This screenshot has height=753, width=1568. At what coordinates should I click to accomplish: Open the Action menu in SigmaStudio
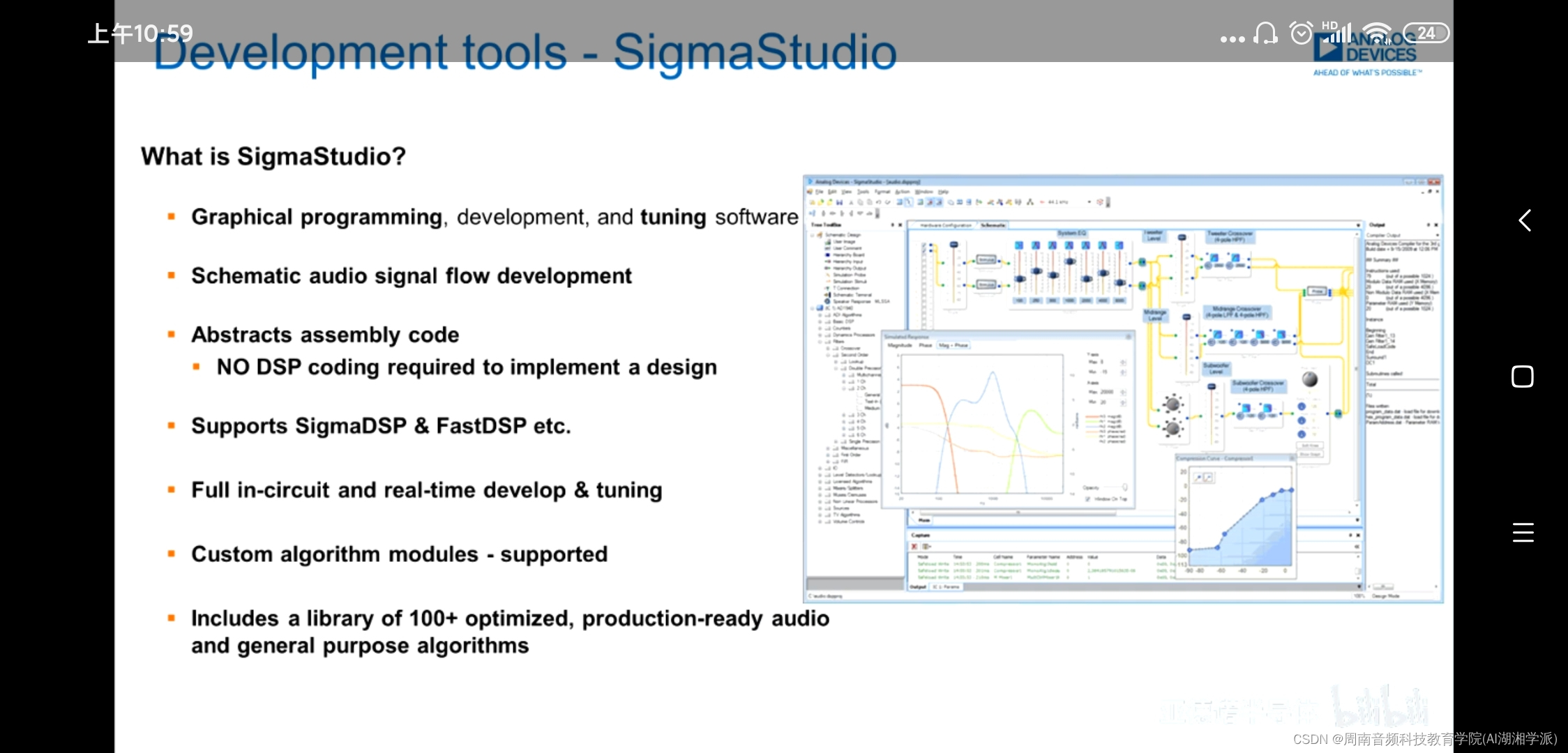point(903,192)
